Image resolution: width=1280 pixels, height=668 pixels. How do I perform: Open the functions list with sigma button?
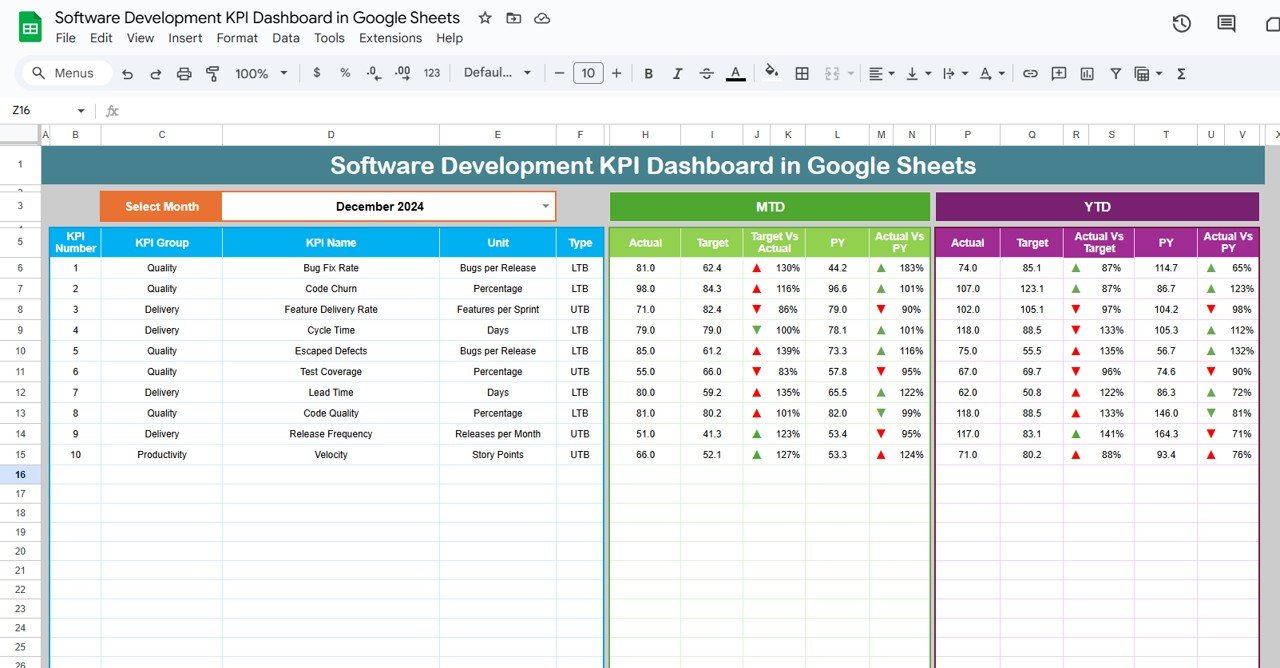point(1182,73)
